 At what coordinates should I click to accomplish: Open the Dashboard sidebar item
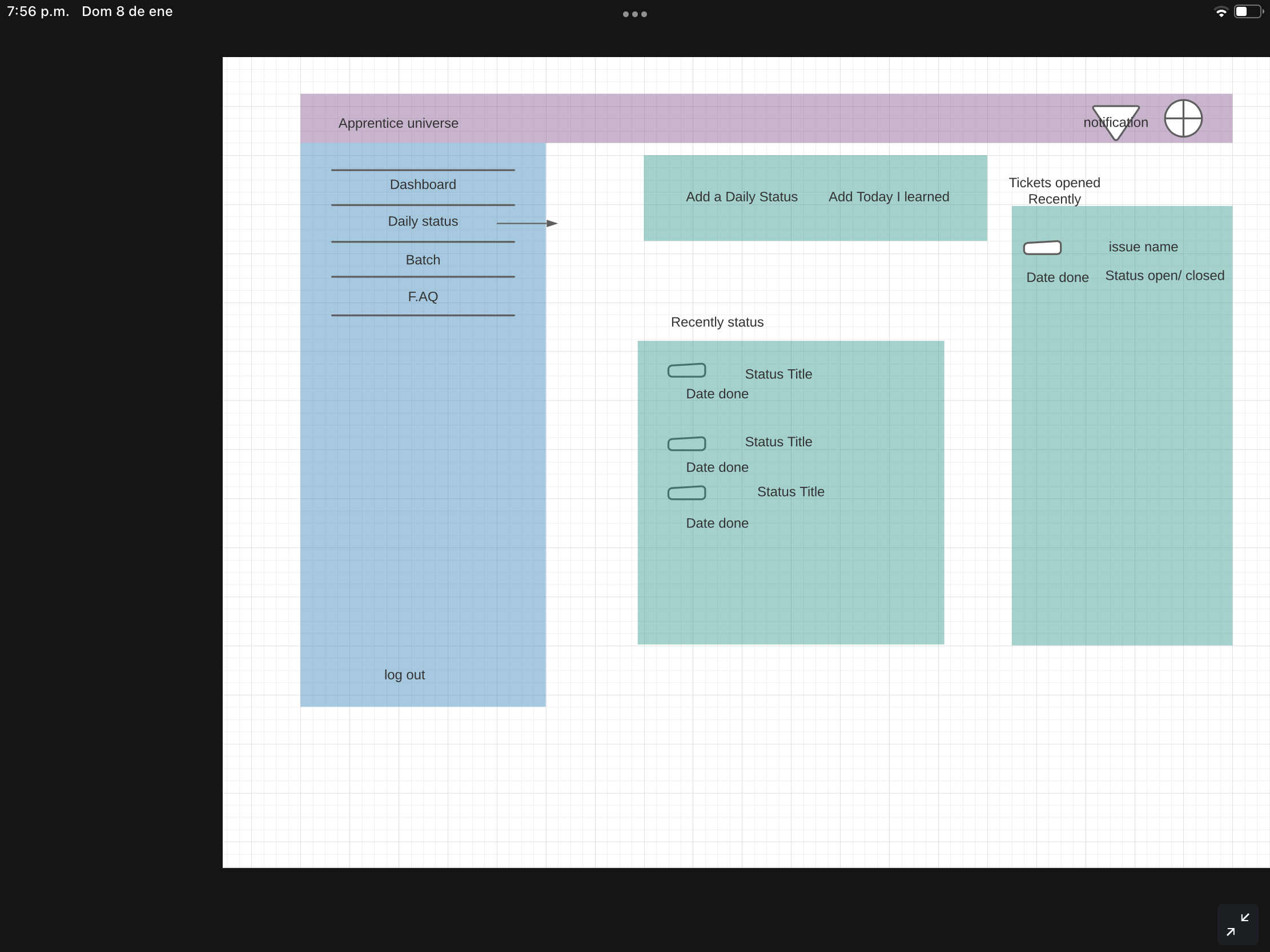423,185
